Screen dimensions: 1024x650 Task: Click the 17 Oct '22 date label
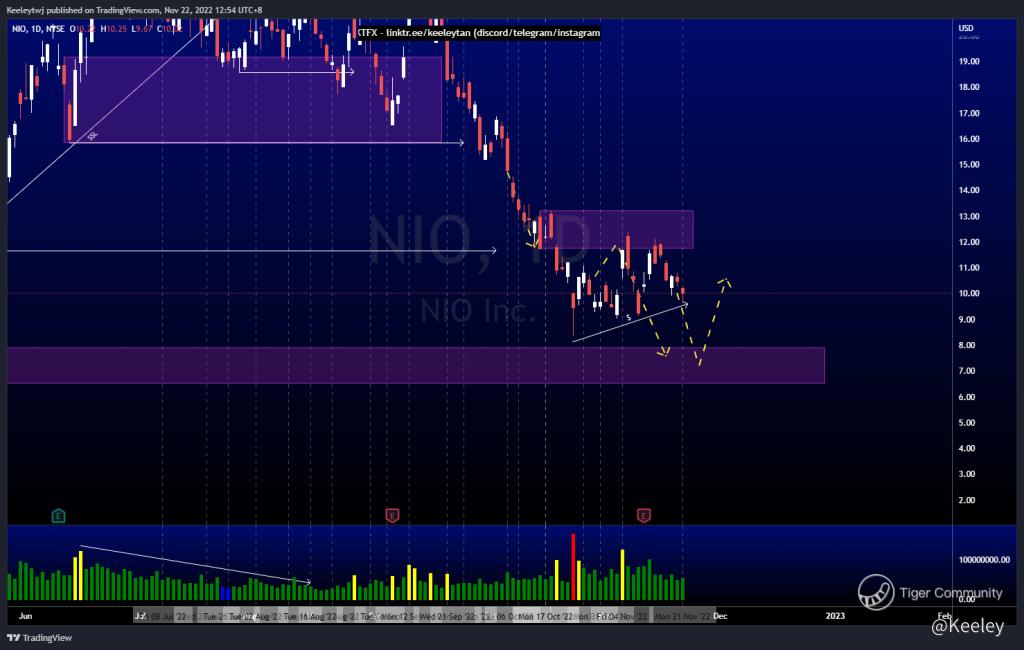click(x=552, y=616)
